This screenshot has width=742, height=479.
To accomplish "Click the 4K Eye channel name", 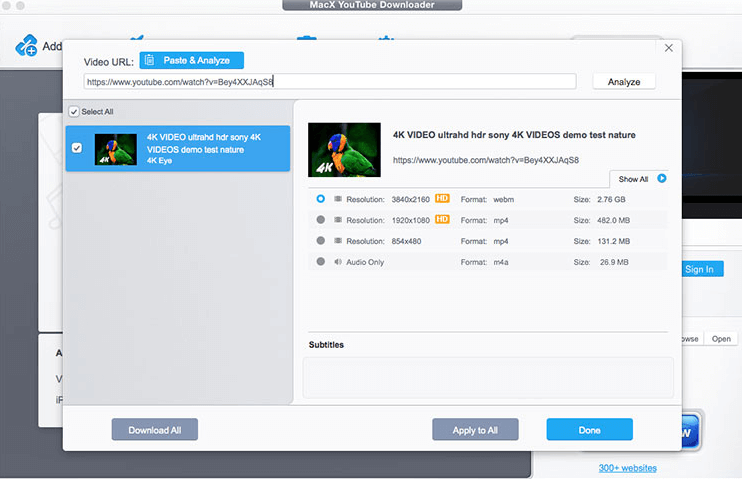I will click(x=159, y=160).
